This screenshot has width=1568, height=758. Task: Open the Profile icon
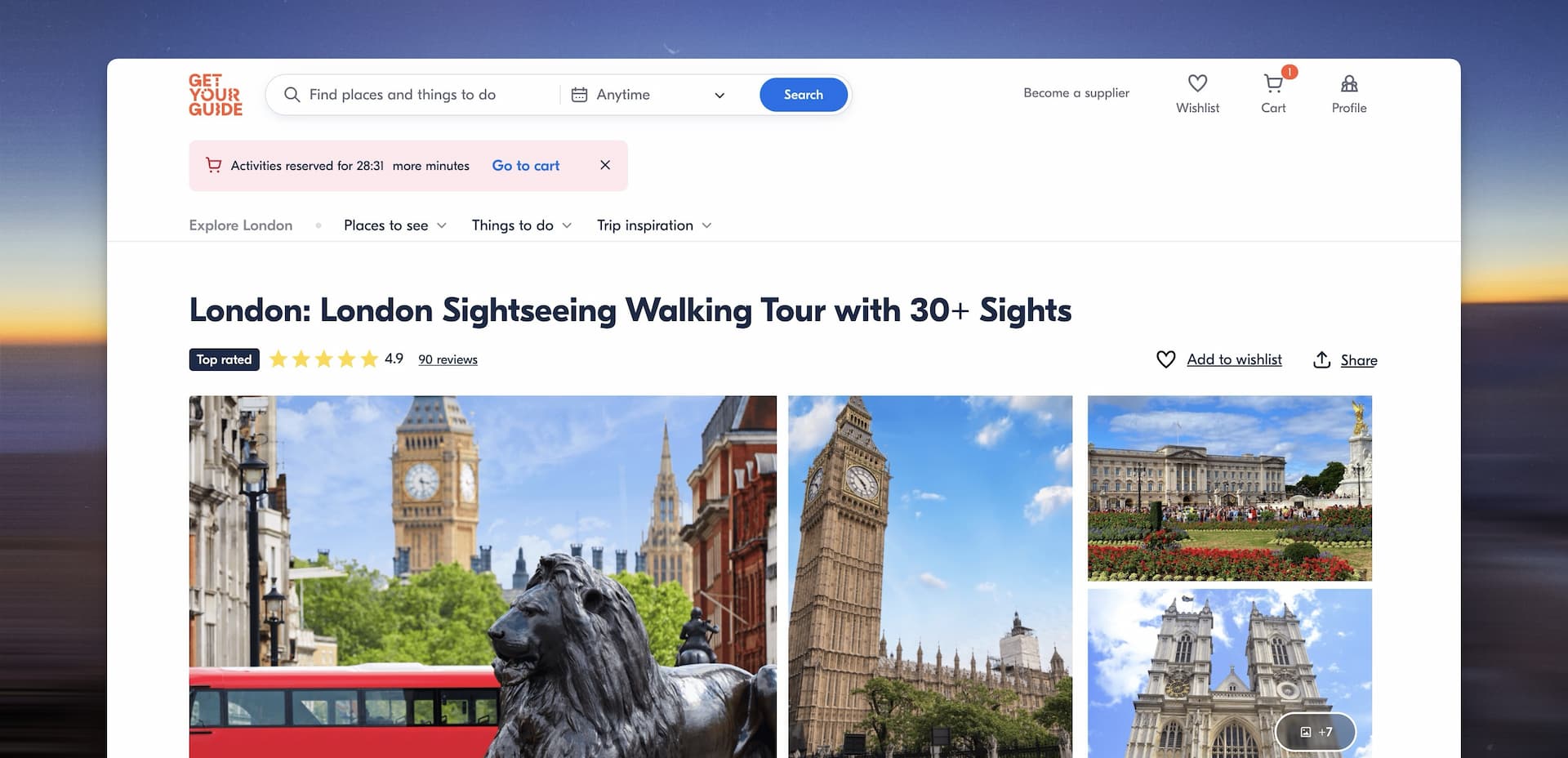click(1349, 83)
